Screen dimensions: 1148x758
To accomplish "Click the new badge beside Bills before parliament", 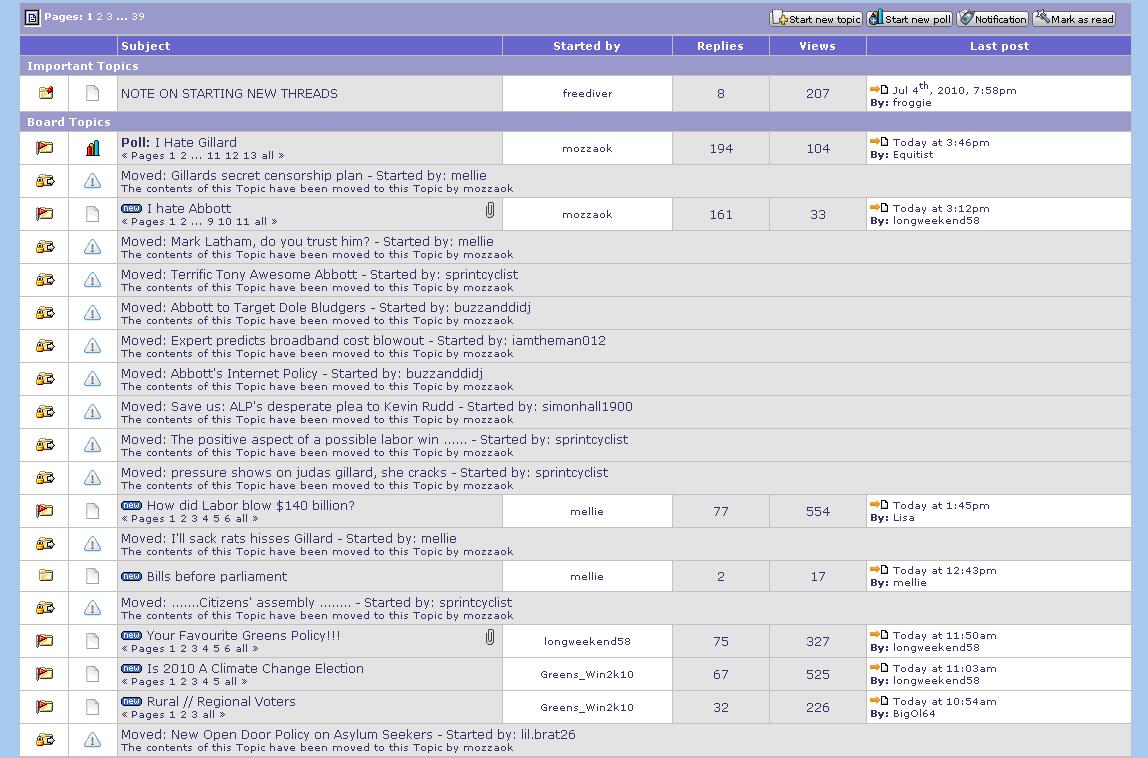I will click(x=131, y=577).
